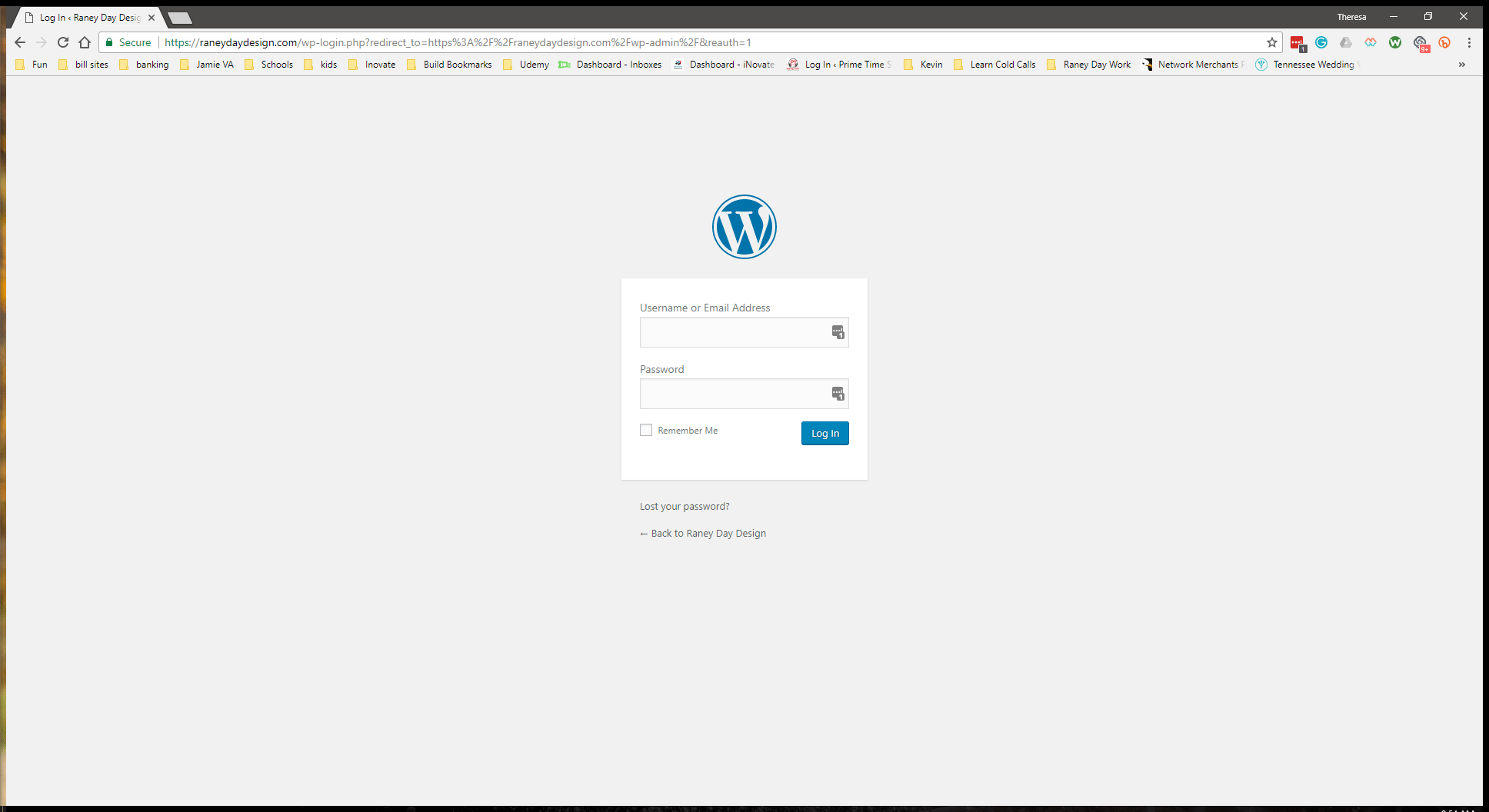Open Network Merchants bookmark
1489x812 pixels.
(x=1193, y=65)
